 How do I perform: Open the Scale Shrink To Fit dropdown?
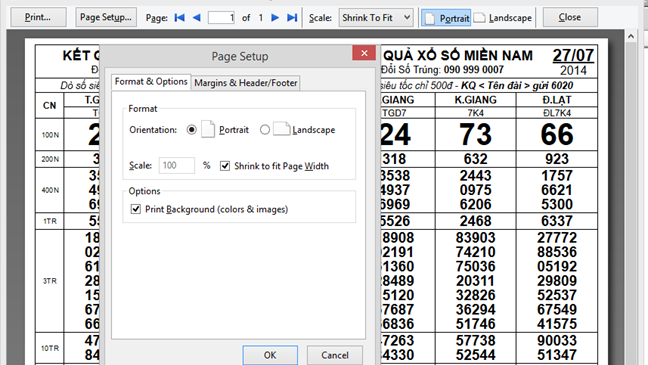coord(376,18)
